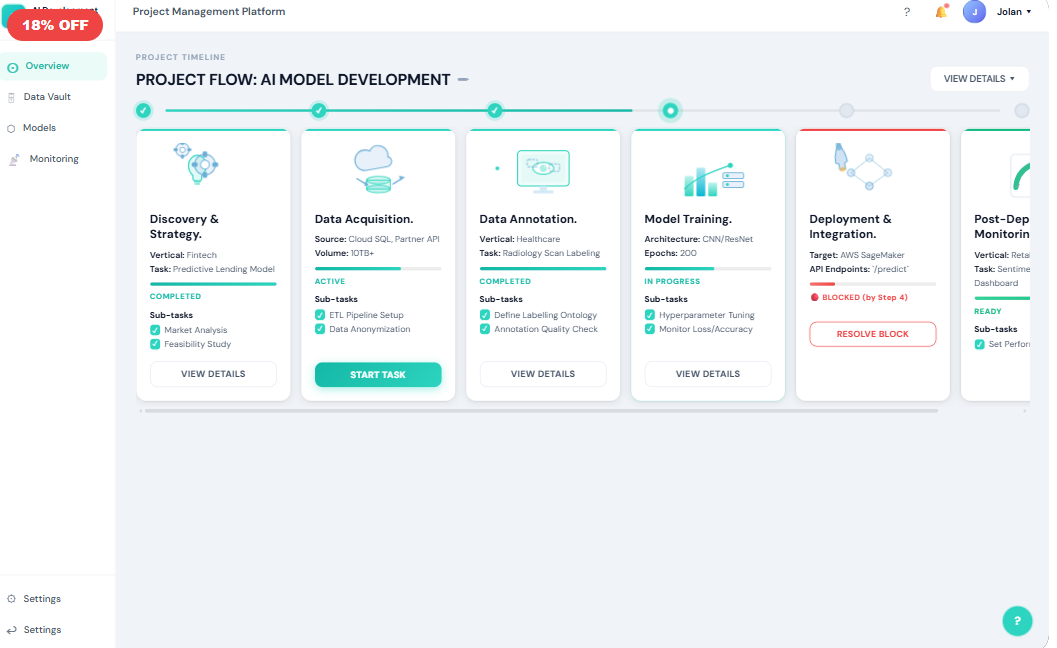Toggle the Hyperparameter Tuning checkbox
Image resolution: width=1057 pixels, height=648 pixels.
(x=648, y=314)
